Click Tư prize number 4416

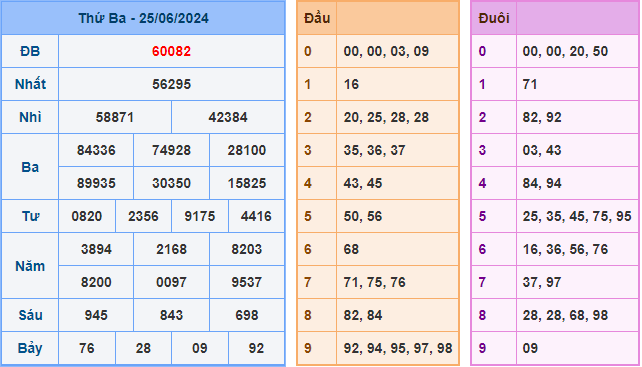256,216
